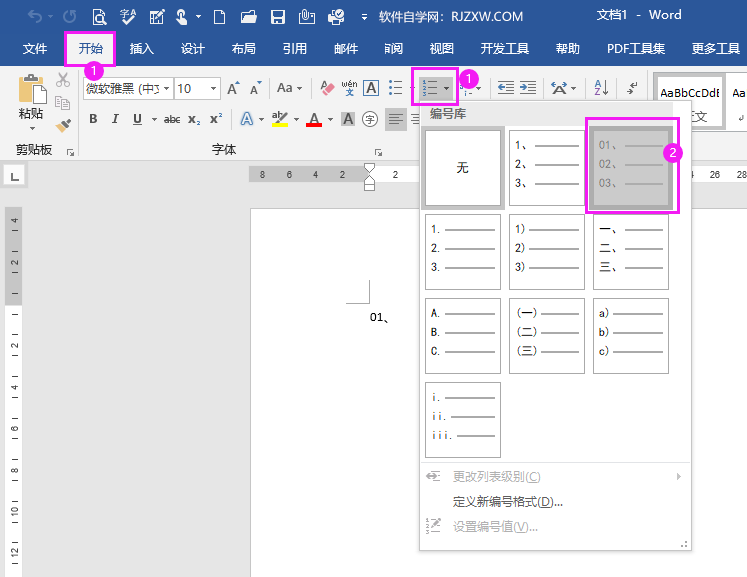Screen dimensions: 747x577
Task: Open the font name dropdown
Action: click(x=166, y=89)
